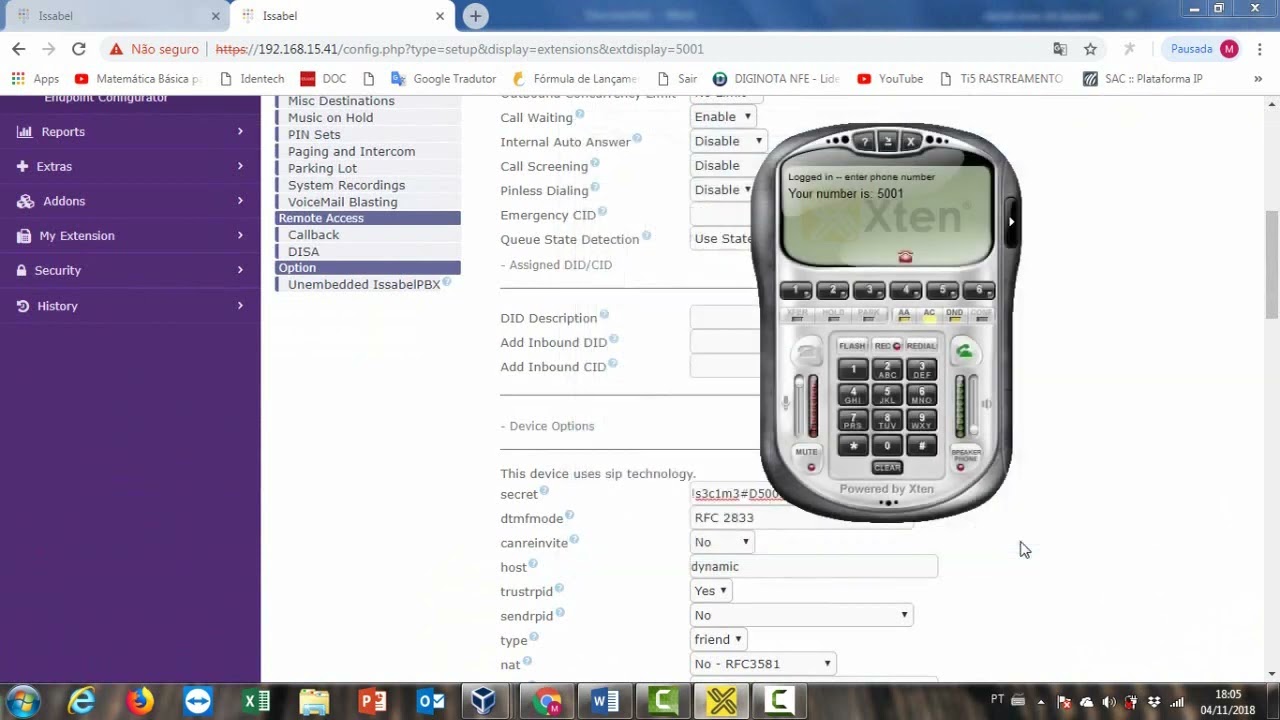This screenshot has width=1280, height=720.
Task: Open the softphone side drawer arrow
Action: (x=1011, y=222)
